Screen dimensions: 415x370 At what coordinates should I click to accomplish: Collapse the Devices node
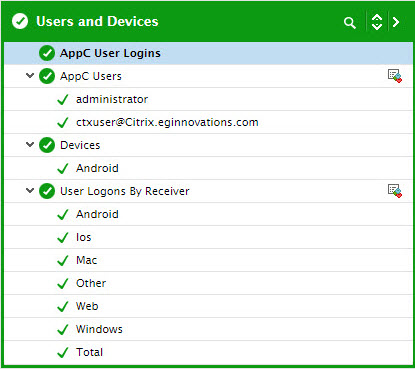tap(30, 145)
